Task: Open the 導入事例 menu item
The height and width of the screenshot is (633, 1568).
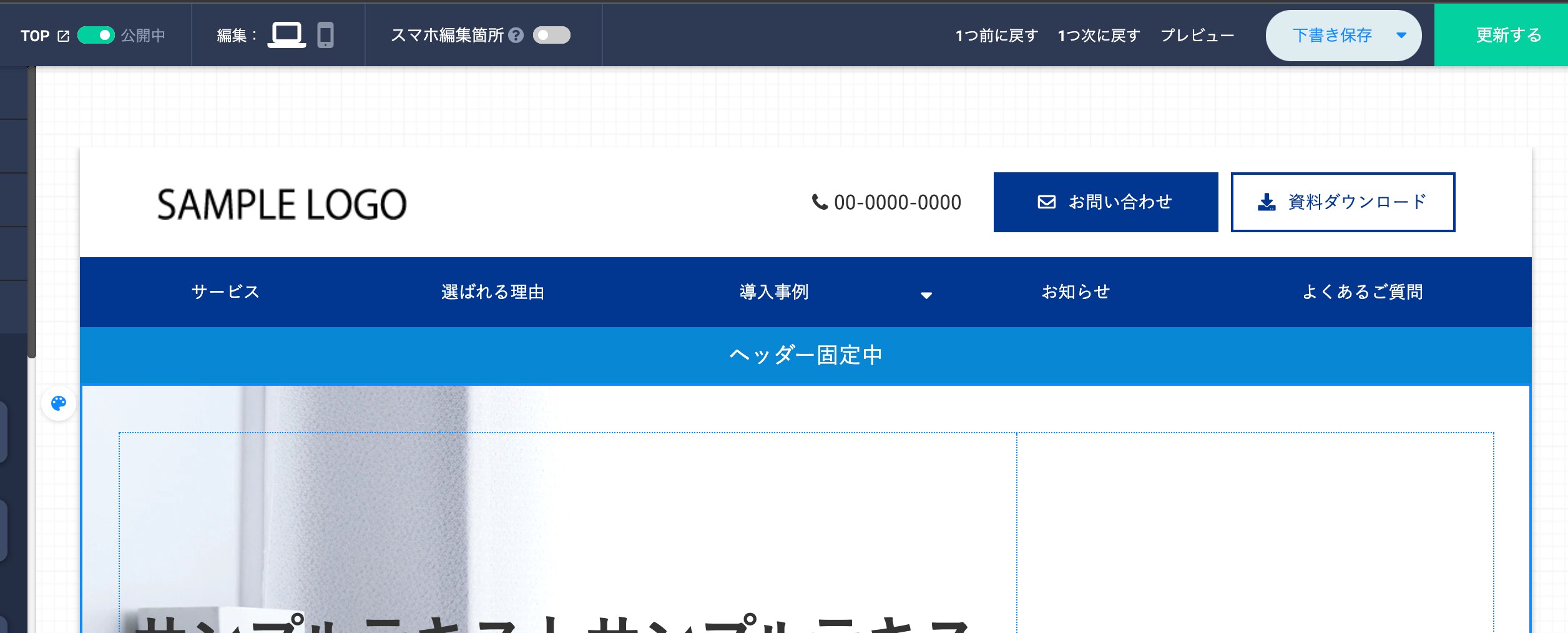Action: (x=774, y=292)
